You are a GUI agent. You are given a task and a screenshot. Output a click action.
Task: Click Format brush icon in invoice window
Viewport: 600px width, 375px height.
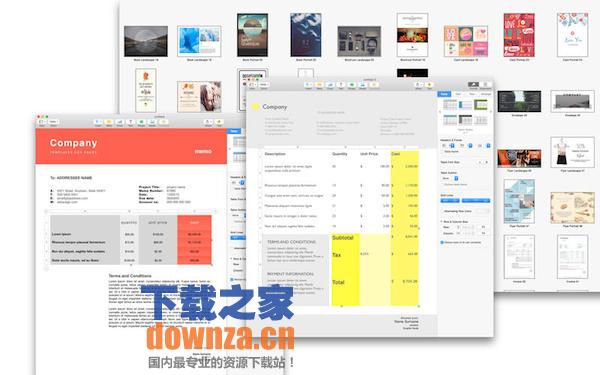click(x=473, y=85)
